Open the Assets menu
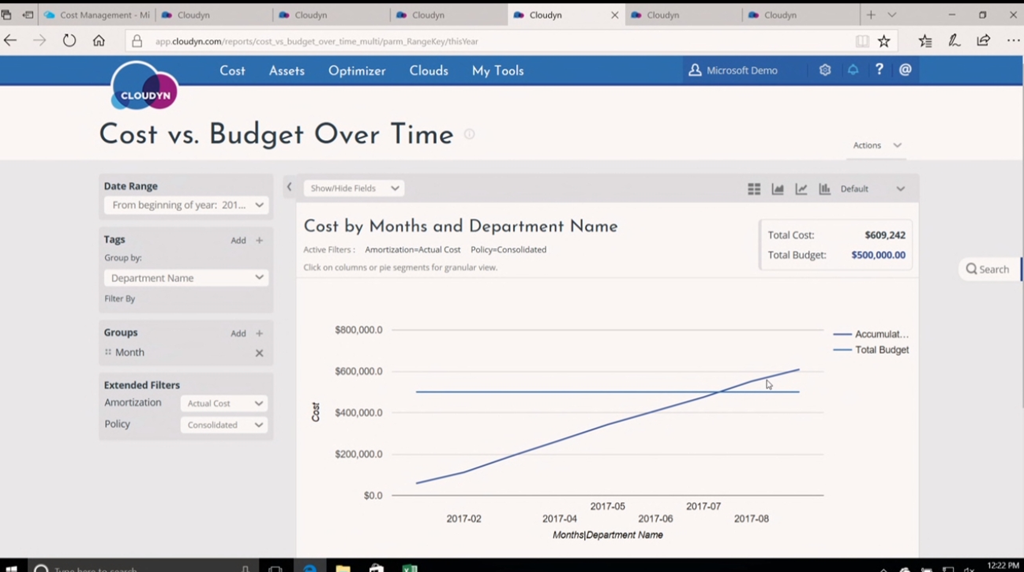 286,71
